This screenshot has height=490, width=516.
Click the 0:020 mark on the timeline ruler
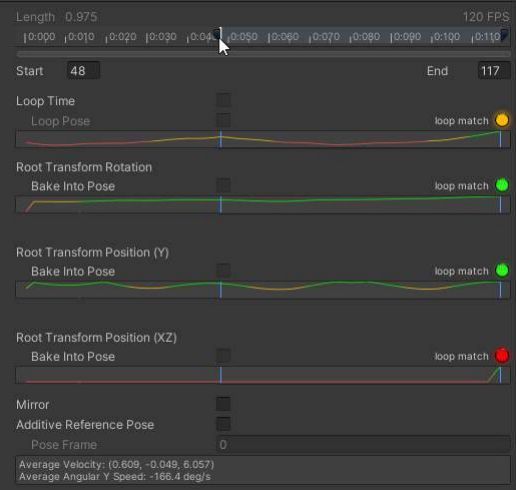[x=121, y=37]
